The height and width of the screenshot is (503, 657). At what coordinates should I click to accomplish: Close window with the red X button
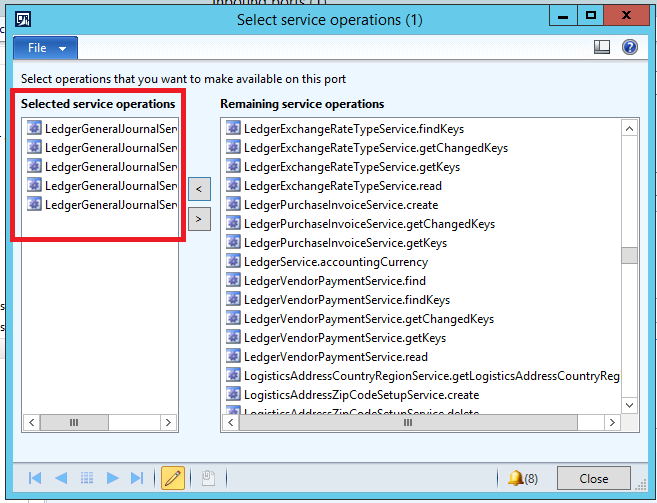pyautogui.click(x=626, y=16)
